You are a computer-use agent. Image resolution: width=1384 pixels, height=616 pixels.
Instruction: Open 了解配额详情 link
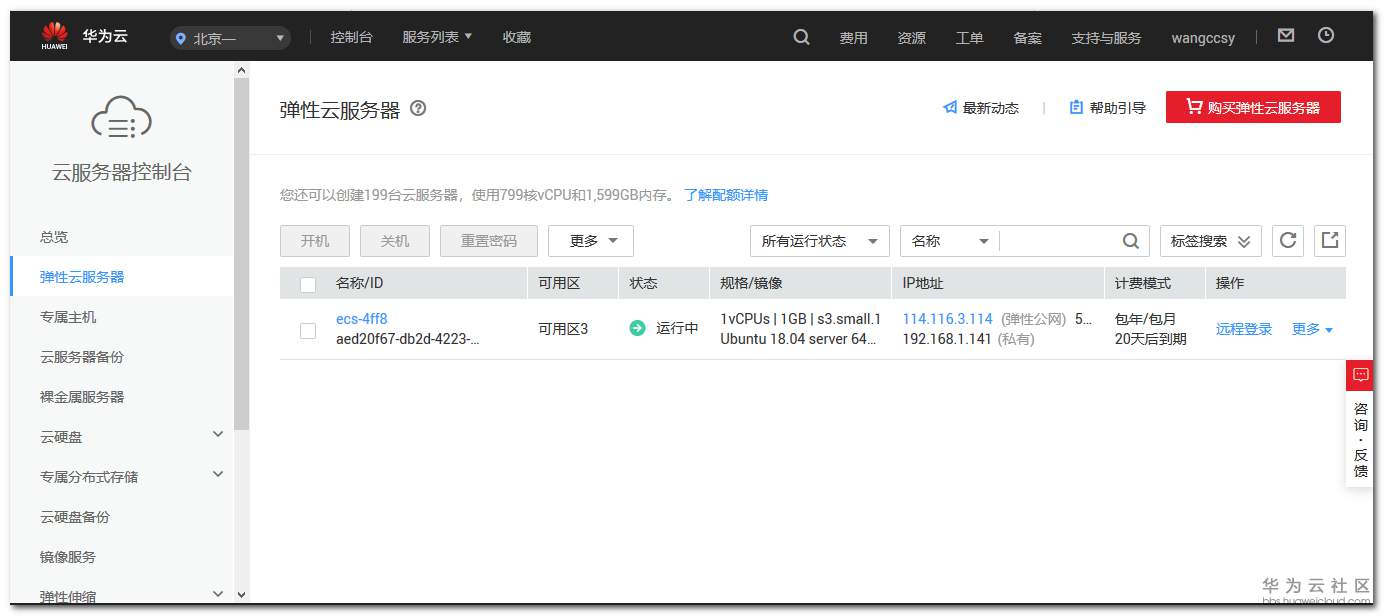coord(726,195)
